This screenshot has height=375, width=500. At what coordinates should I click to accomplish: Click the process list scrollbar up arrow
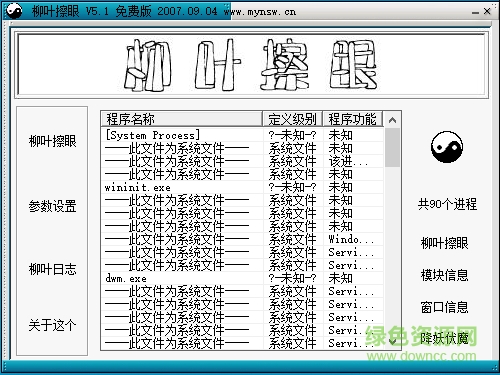tap(392, 120)
